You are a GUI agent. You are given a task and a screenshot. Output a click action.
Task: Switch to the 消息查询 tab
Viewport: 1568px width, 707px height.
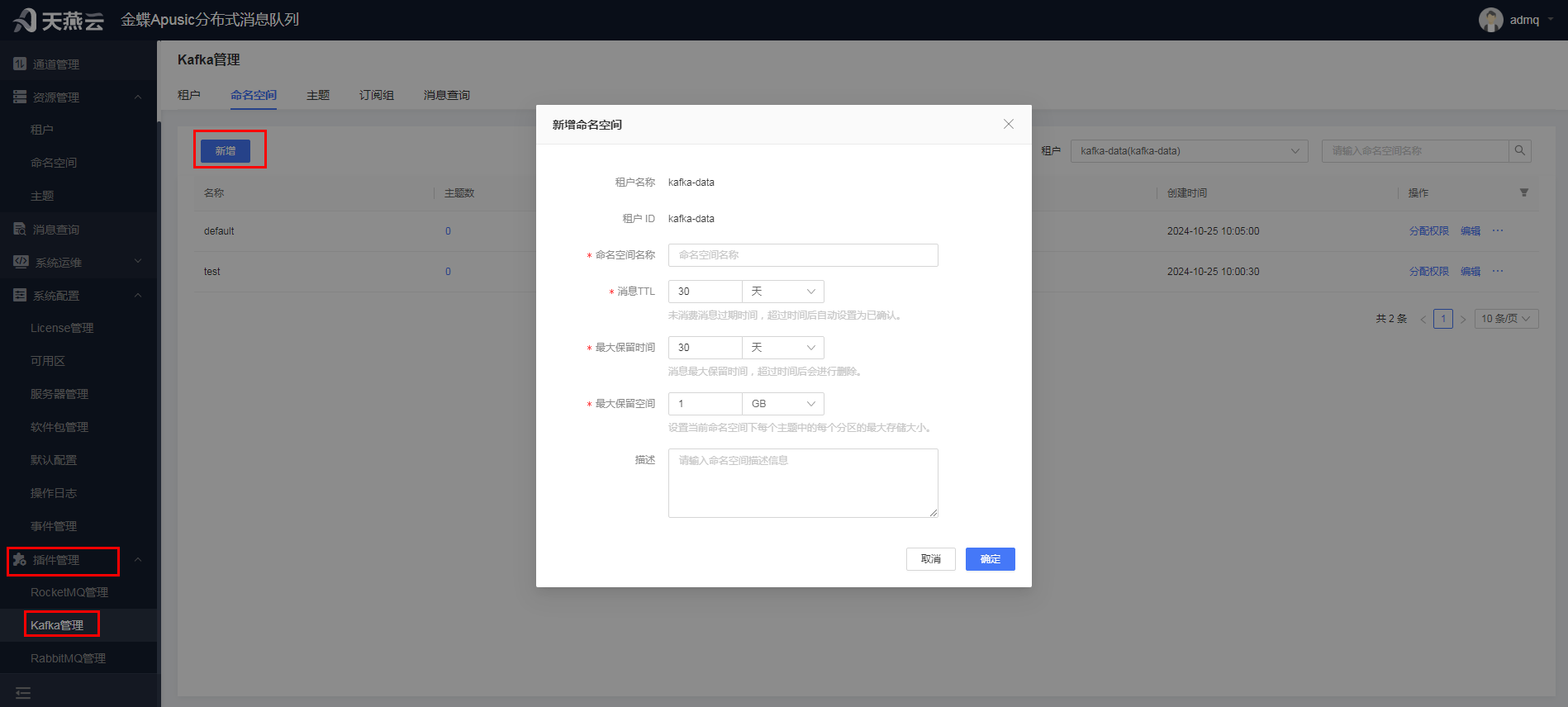point(447,95)
